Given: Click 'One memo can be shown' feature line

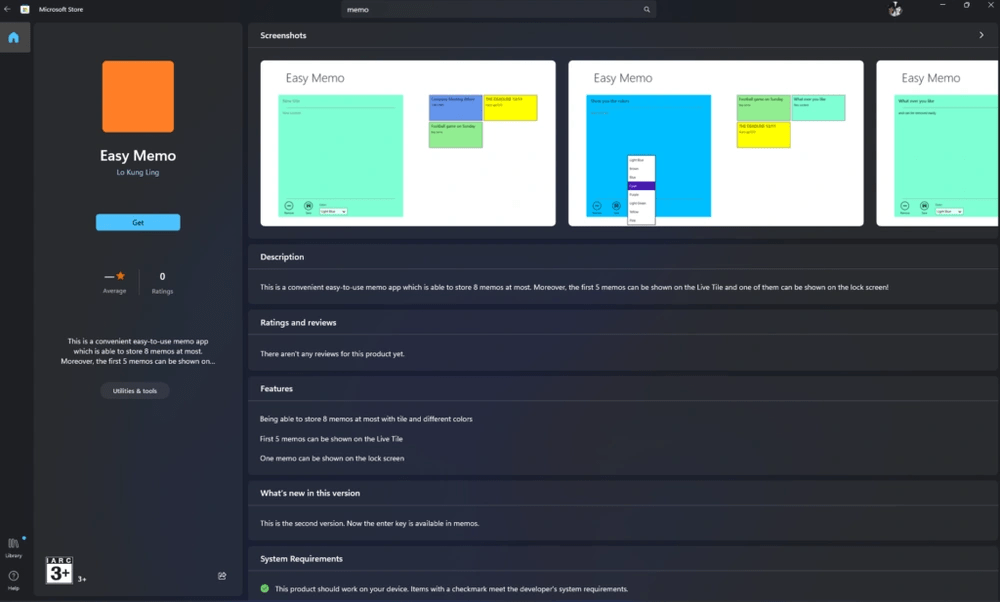Looking at the screenshot, I should tap(332, 459).
